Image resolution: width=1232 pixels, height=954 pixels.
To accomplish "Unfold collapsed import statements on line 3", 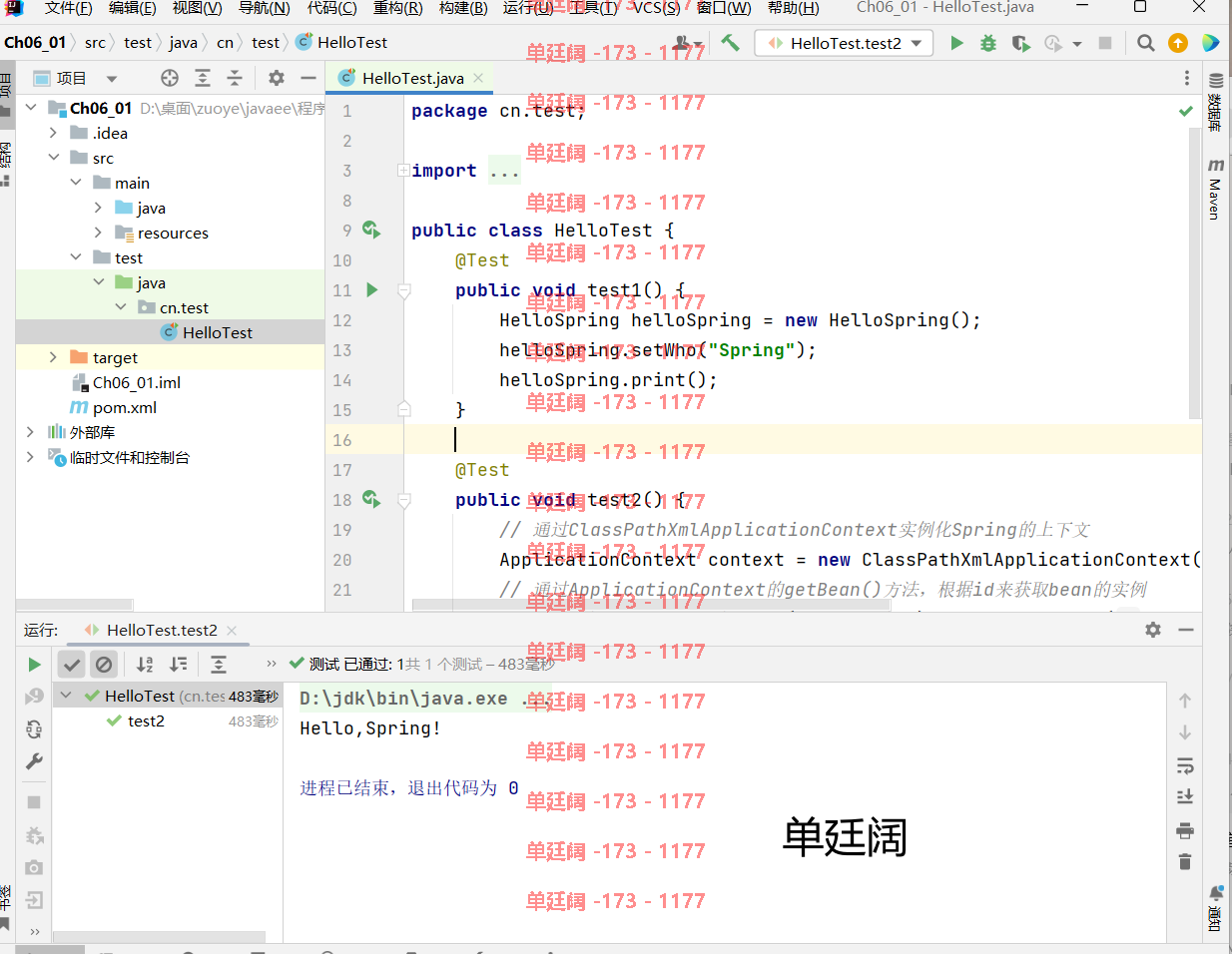I will (x=403, y=171).
